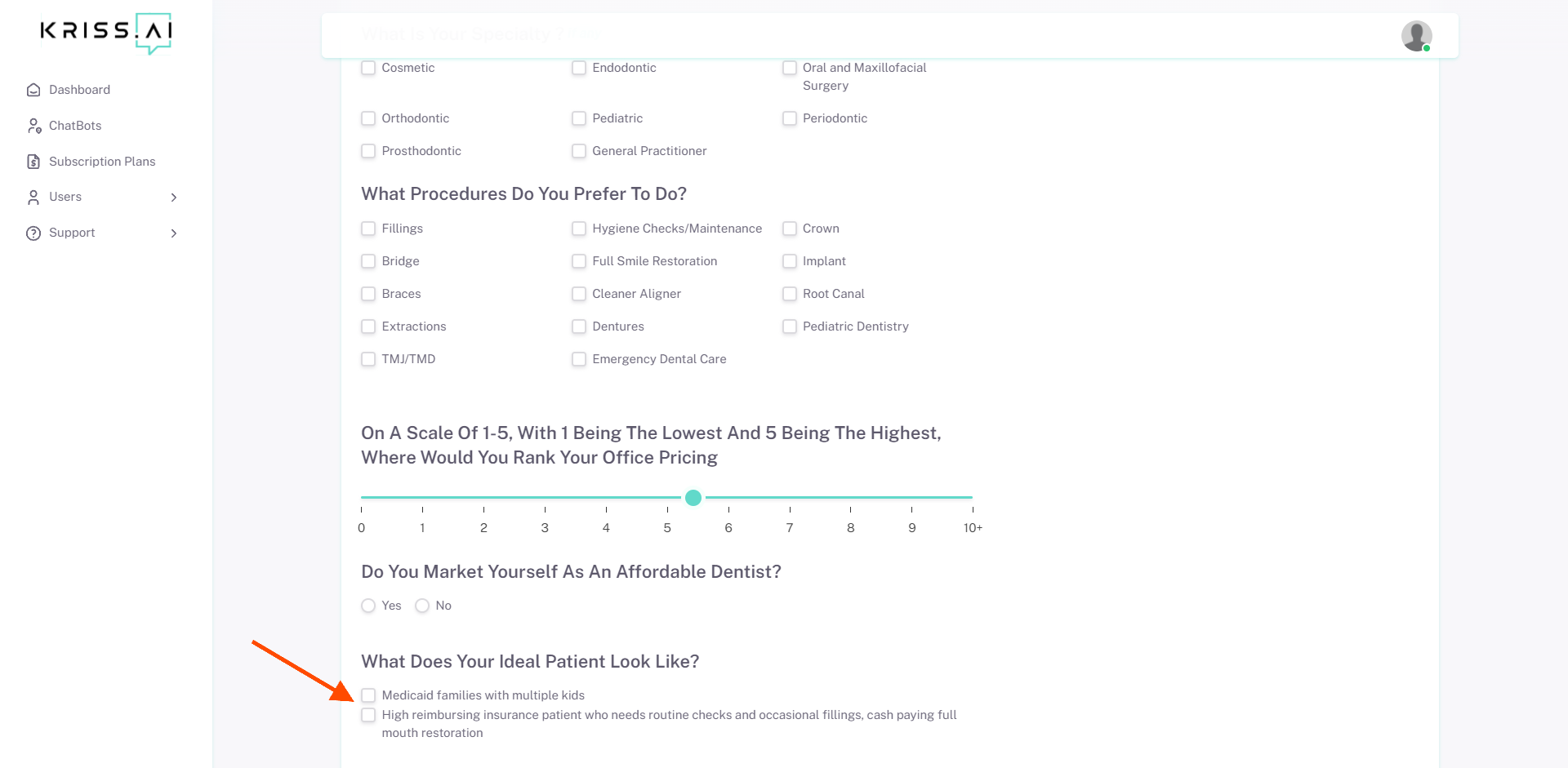Check the Cosmetic specialty checkbox
The image size is (1568, 768).
368,68
